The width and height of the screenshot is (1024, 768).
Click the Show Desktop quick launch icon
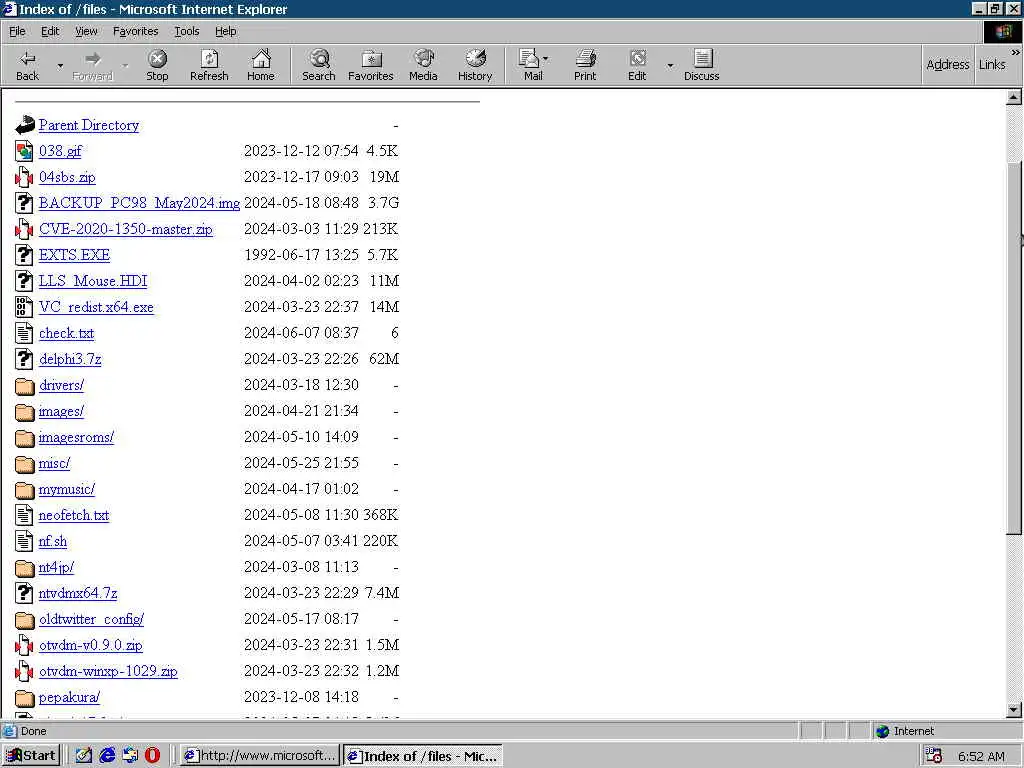(84, 756)
